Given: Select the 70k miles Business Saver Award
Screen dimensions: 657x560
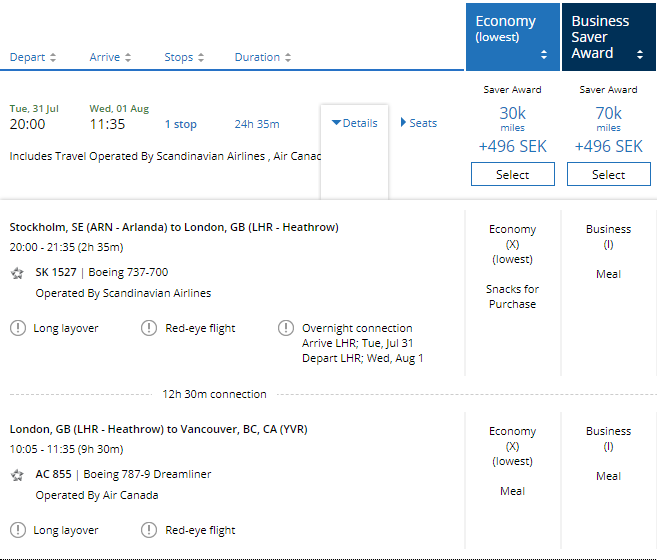Looking at the screenshot, I should coord(608,174).
